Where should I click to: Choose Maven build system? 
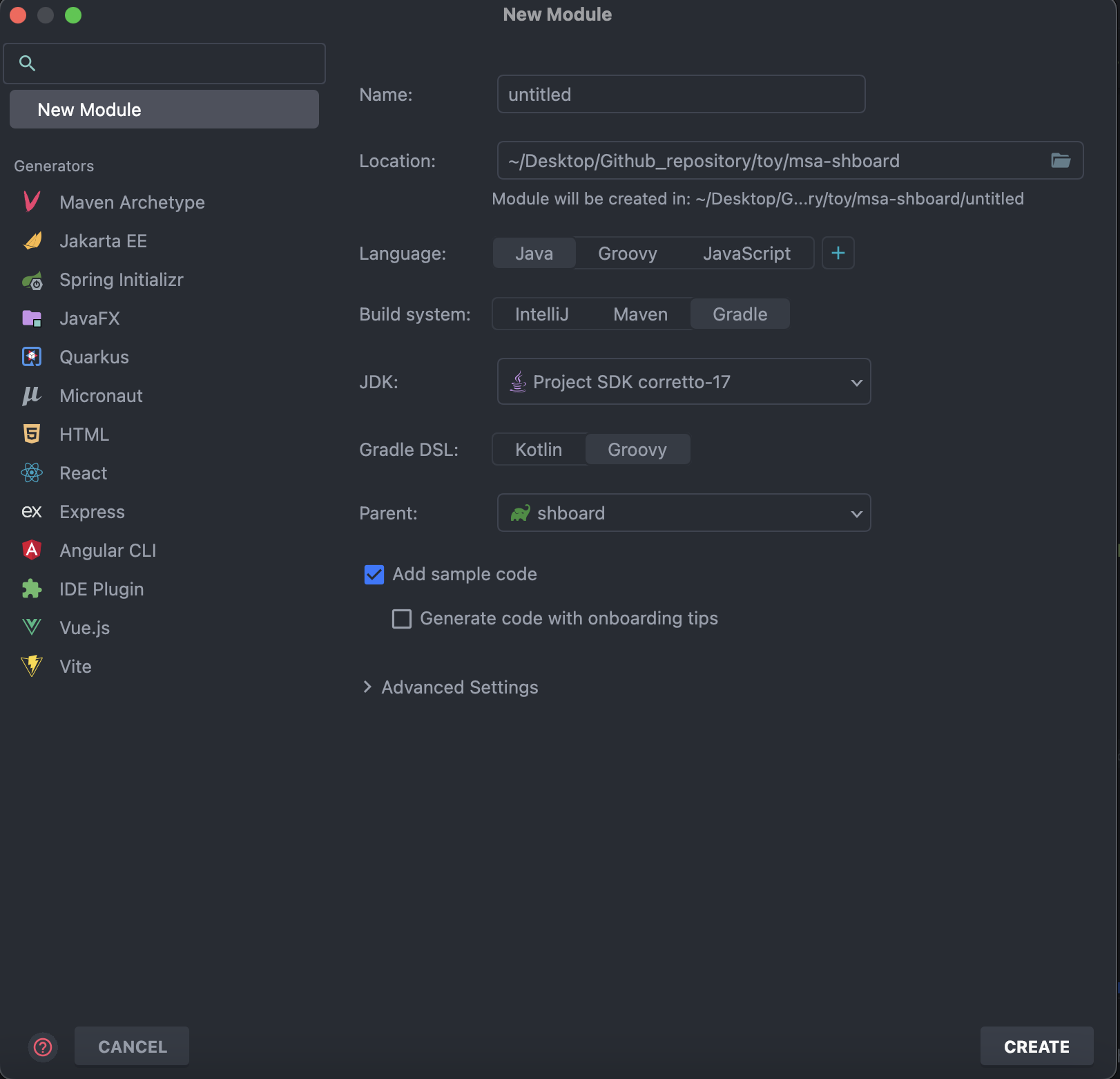tap(640, 314)
